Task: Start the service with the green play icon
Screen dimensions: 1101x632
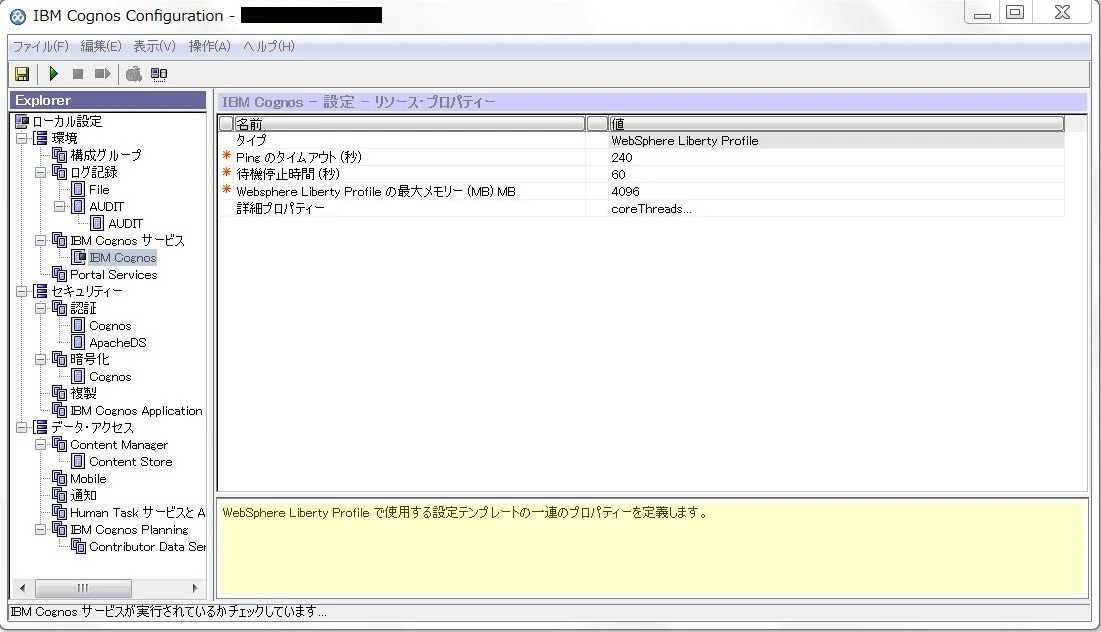Action: click(53, 74)
